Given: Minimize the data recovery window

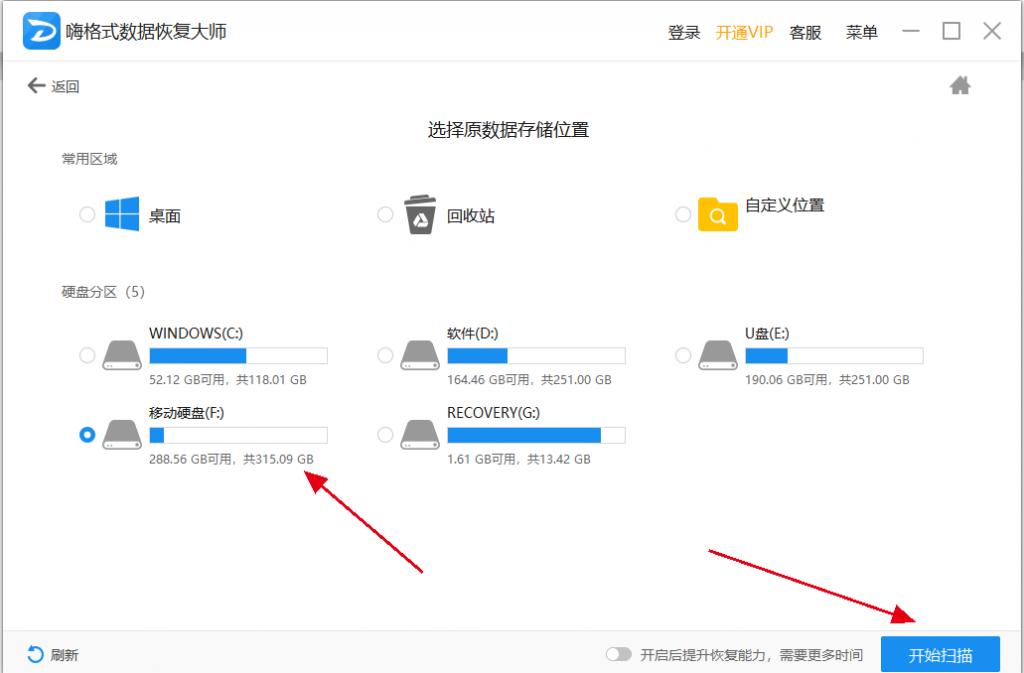Looking at the screenshot, I should (910, 31).
